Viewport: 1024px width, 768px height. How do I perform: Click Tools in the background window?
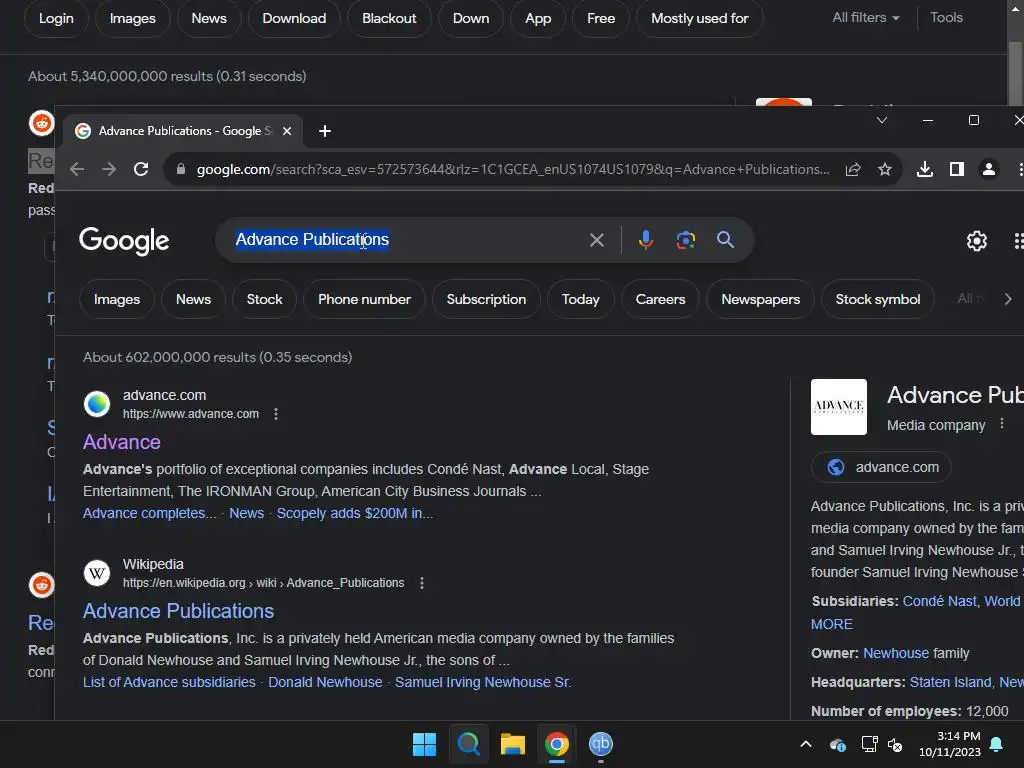946,18
